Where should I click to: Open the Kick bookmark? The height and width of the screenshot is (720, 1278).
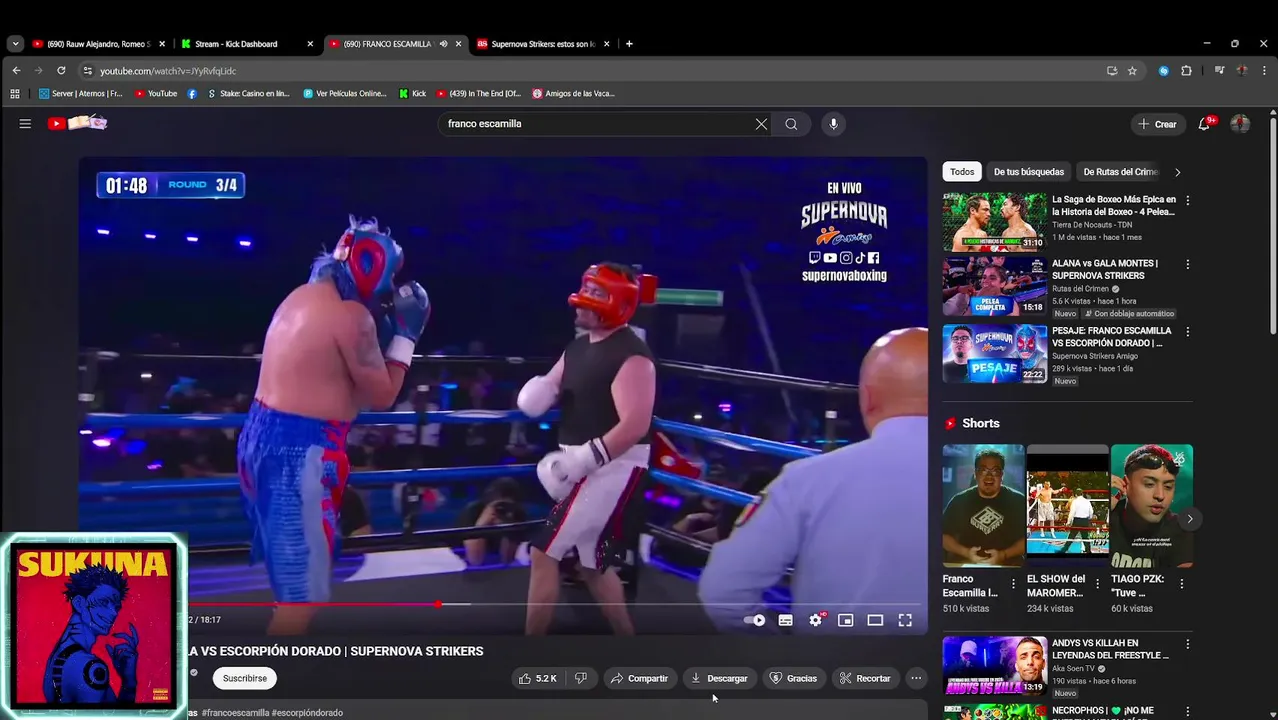[x=412, y=93]
